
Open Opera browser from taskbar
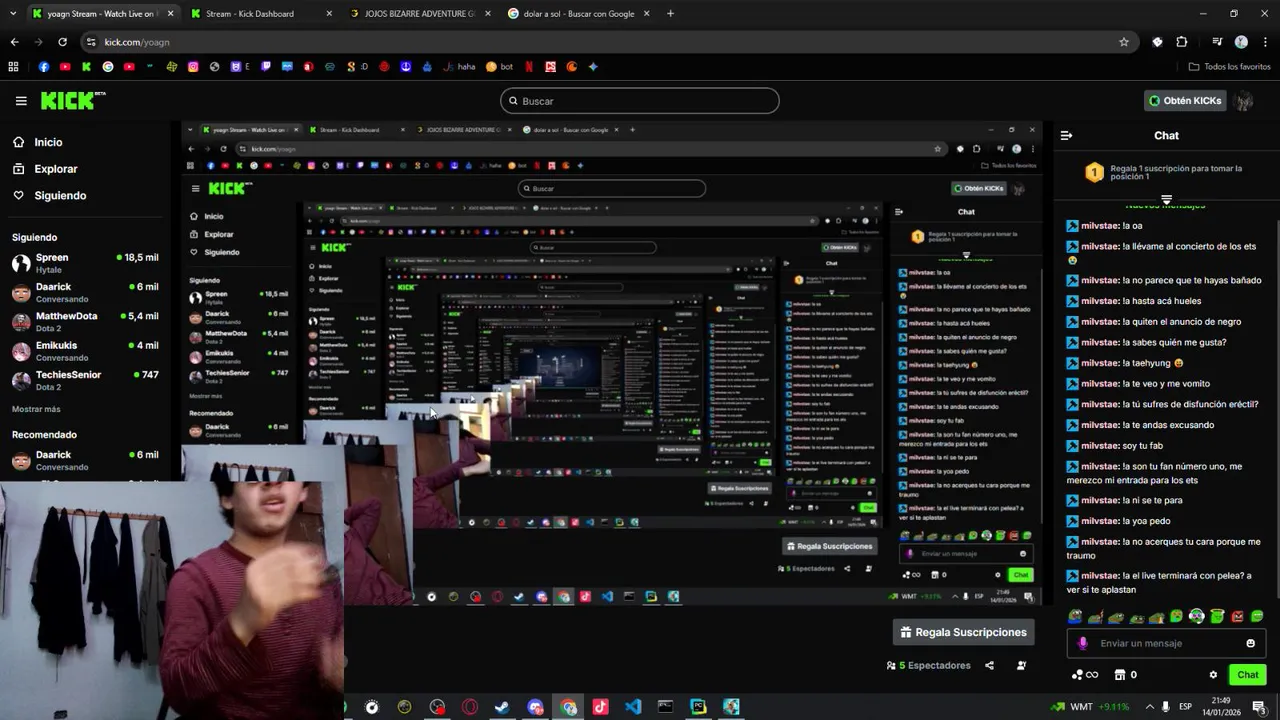(x=470, y=707)
